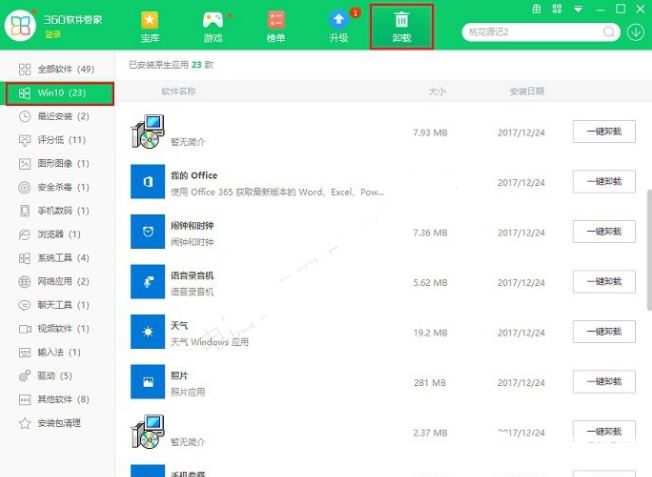Click the 语音录音机 title text
The height and width of the screenshot is (477, 652).
(192, 275)
